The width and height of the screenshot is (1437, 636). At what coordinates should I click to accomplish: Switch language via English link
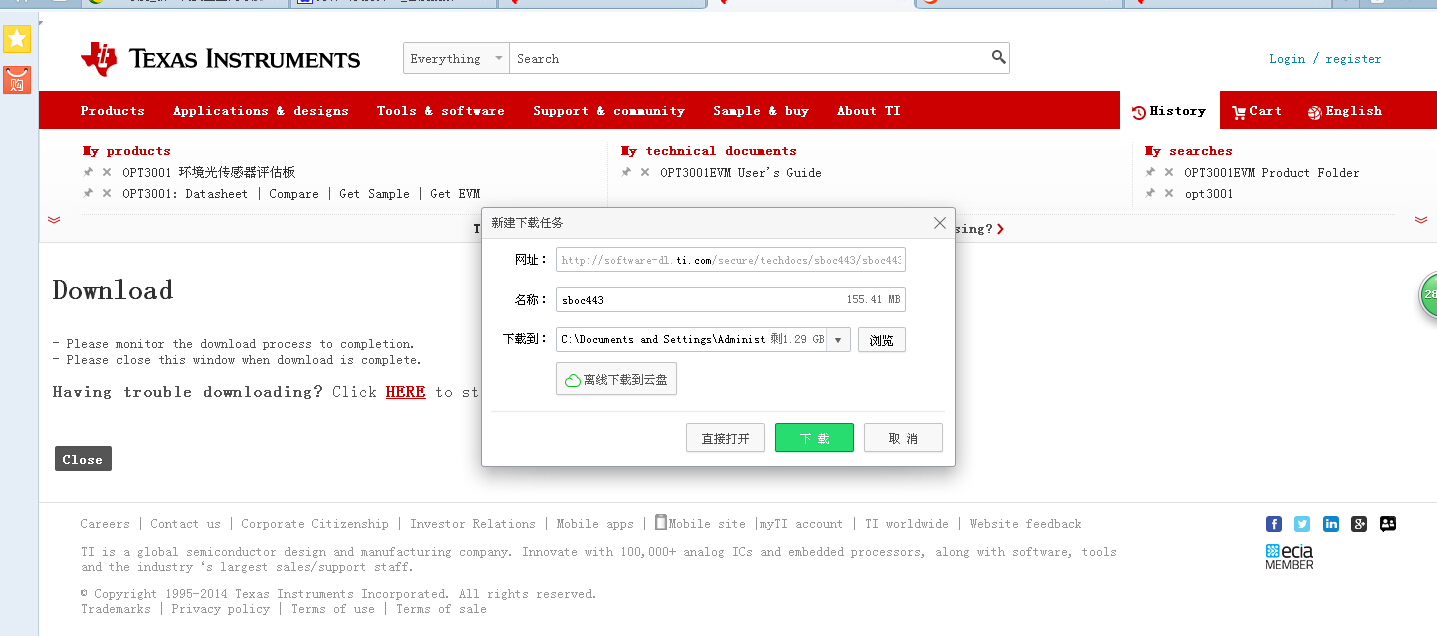coord(1345,111)
